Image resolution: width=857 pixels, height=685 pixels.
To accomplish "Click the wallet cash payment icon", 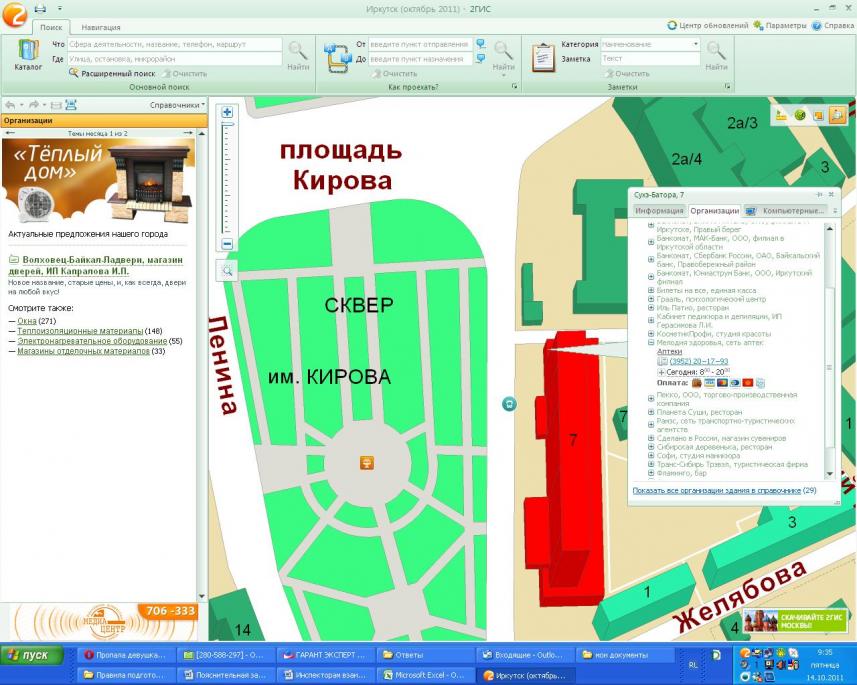I will (696, 383).
